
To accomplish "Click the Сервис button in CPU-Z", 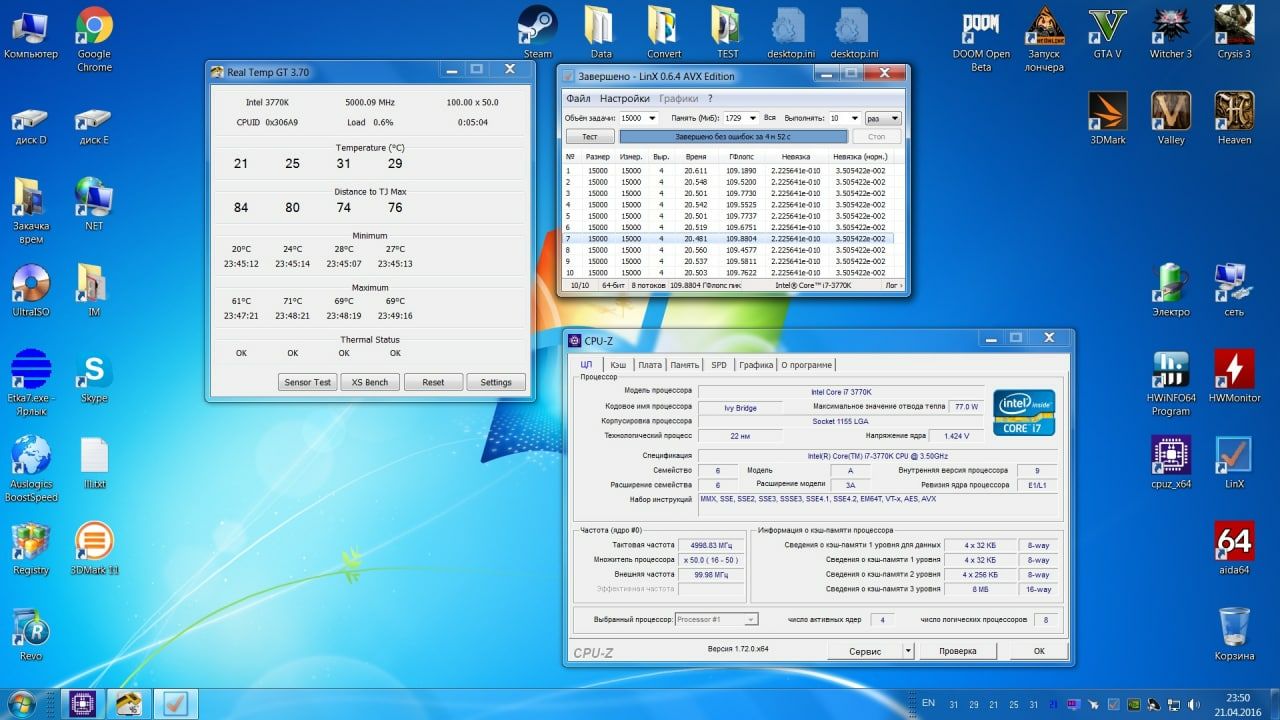I will 865,651.
